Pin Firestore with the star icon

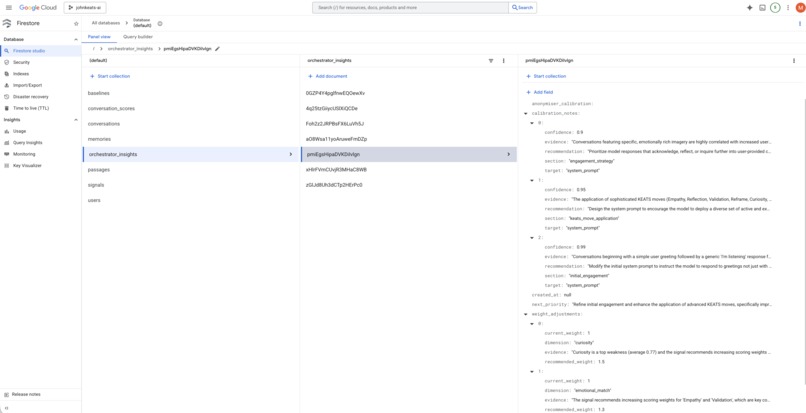[x=76, y=24]
